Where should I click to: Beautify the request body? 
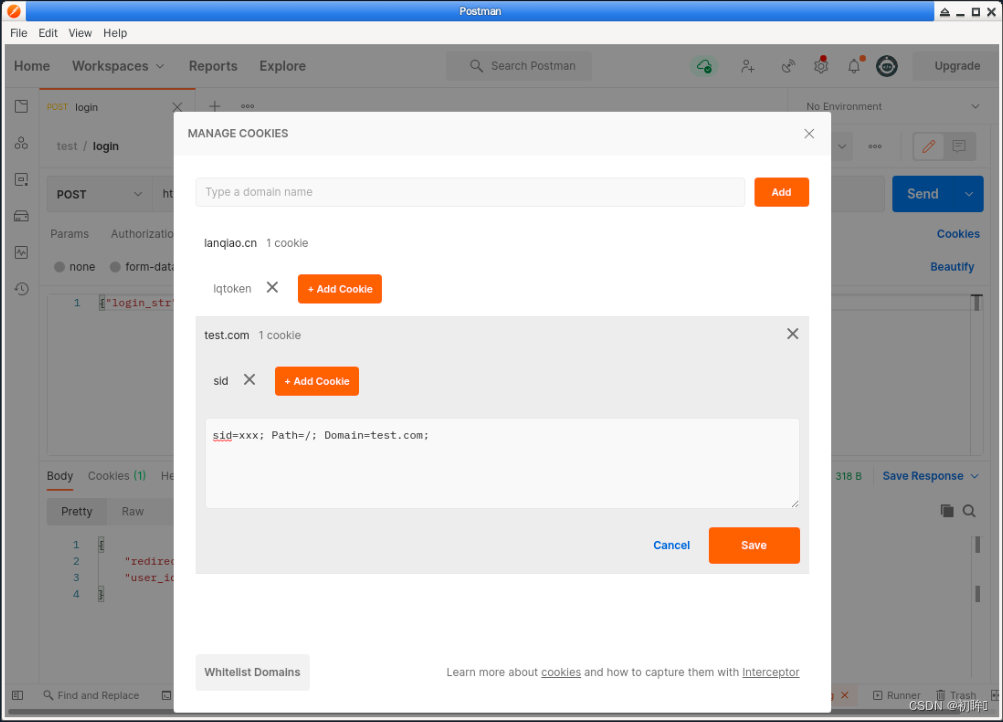(952, 267)
